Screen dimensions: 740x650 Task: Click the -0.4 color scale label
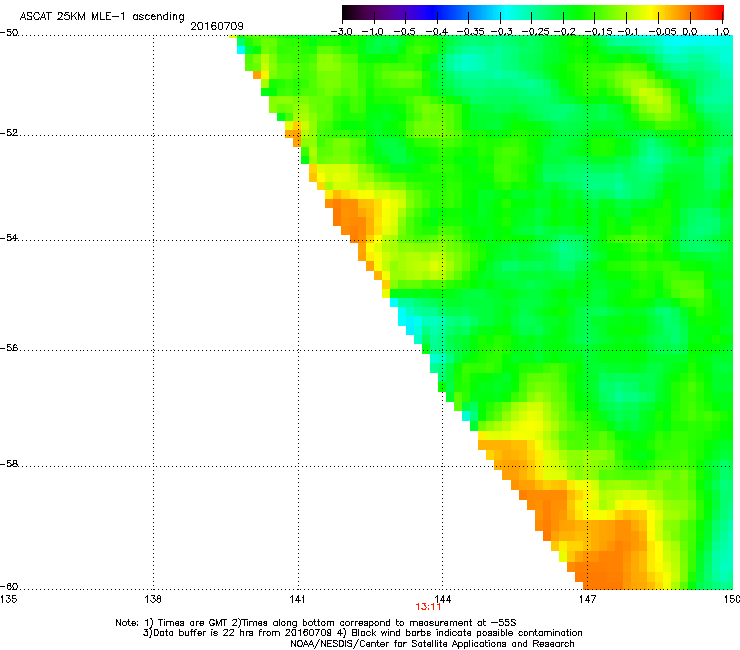pos(437,32)
